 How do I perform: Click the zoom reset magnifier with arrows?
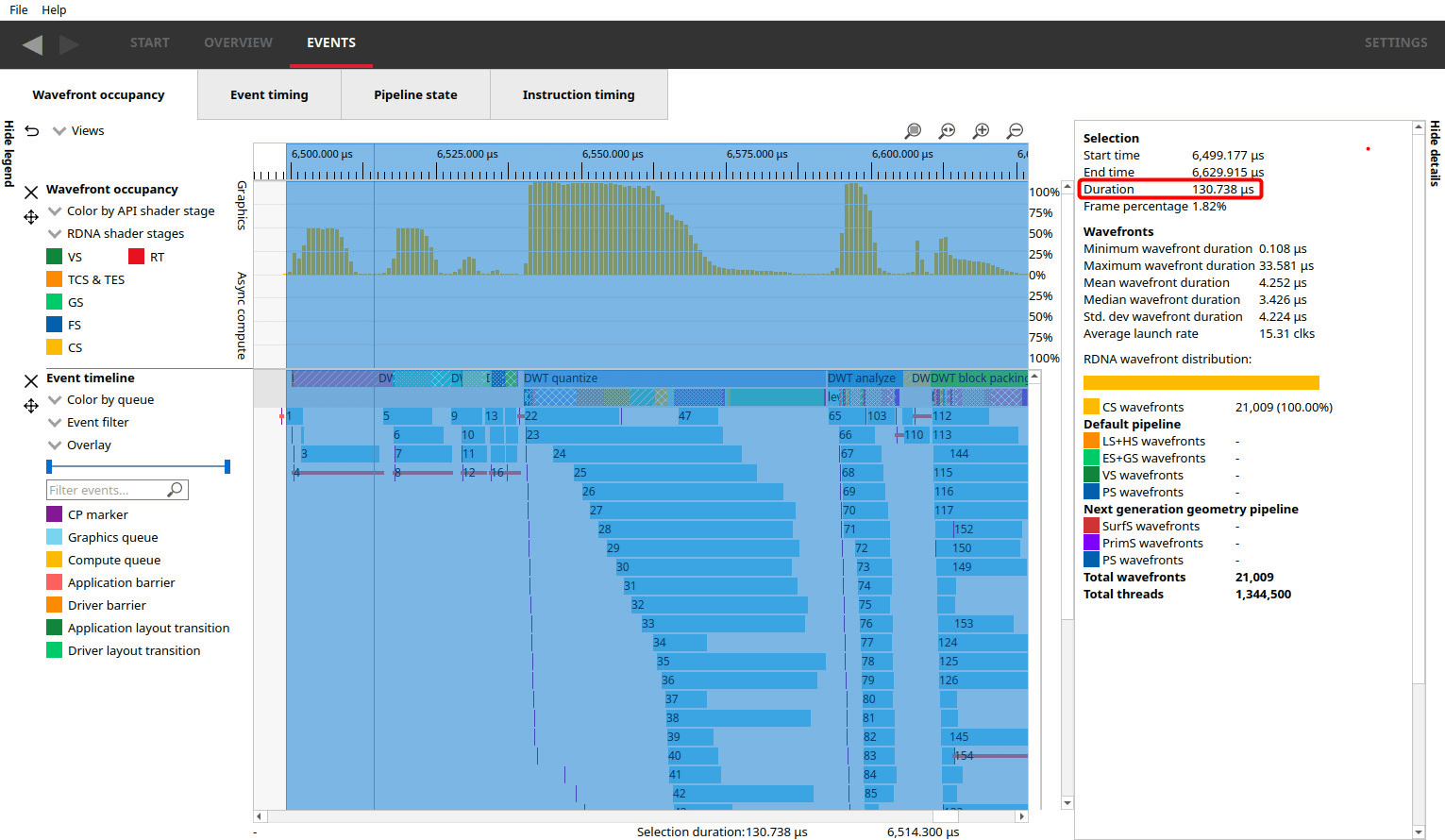(x=947, y=131)
